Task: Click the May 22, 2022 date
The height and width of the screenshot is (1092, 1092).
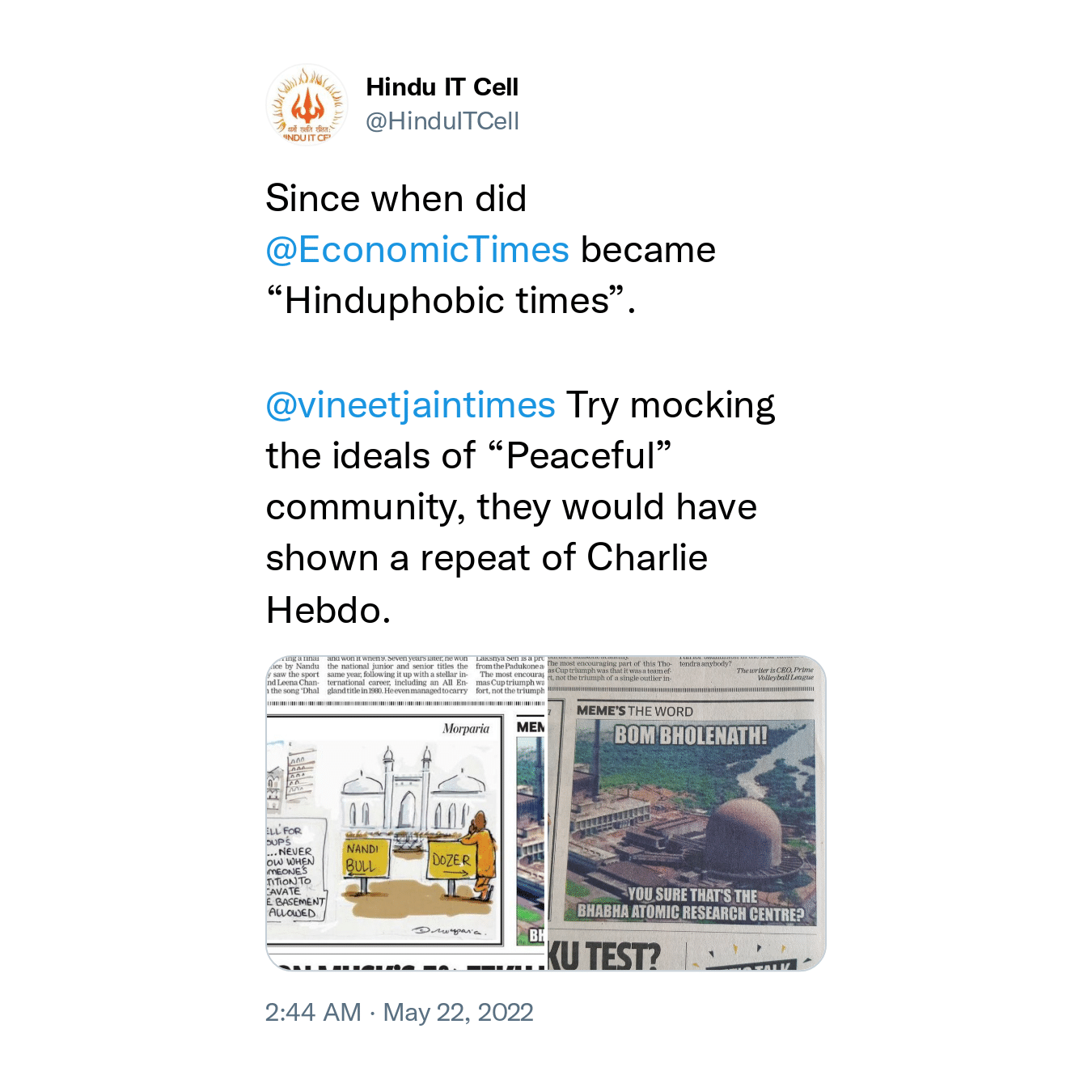Action: tap(458, 1012)
